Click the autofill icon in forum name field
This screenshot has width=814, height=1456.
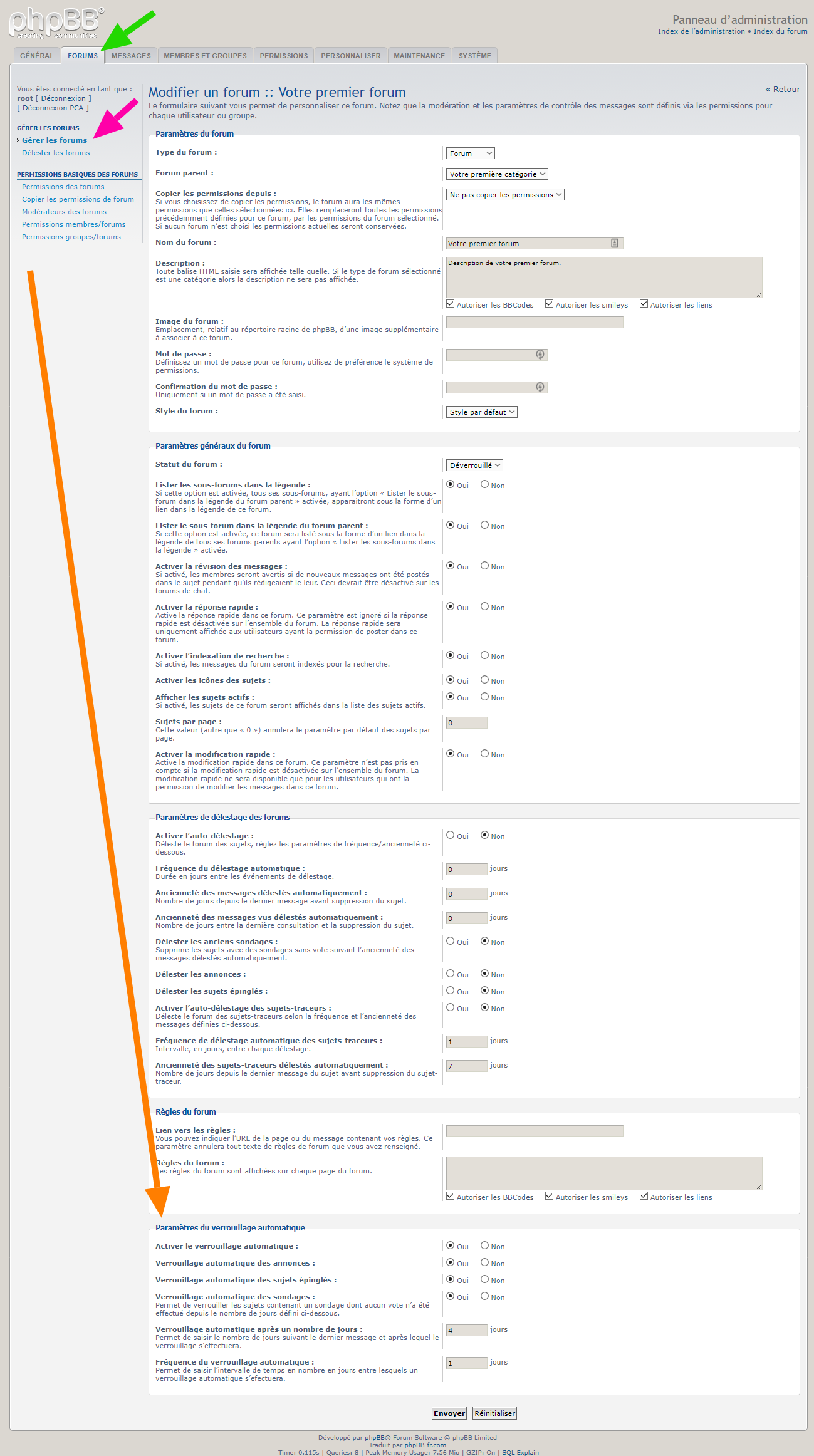point(614,244)
